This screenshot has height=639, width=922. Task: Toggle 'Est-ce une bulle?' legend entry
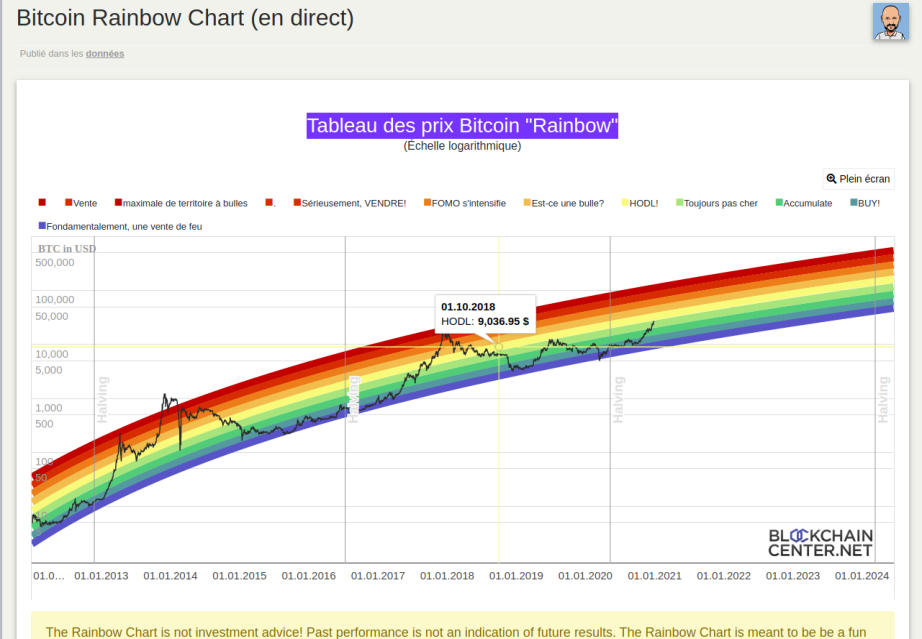point(564,203)
